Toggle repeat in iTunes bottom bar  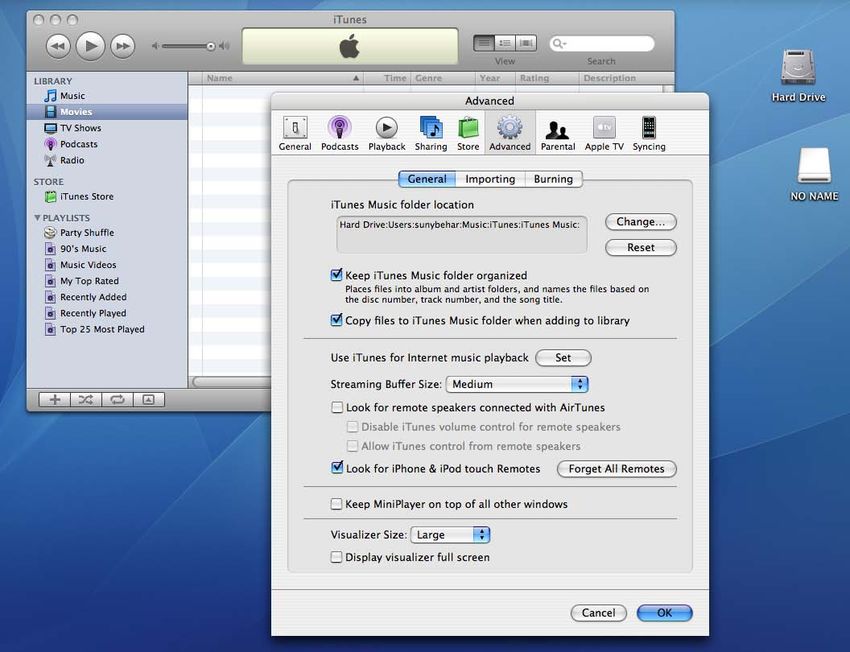[117, 400]
